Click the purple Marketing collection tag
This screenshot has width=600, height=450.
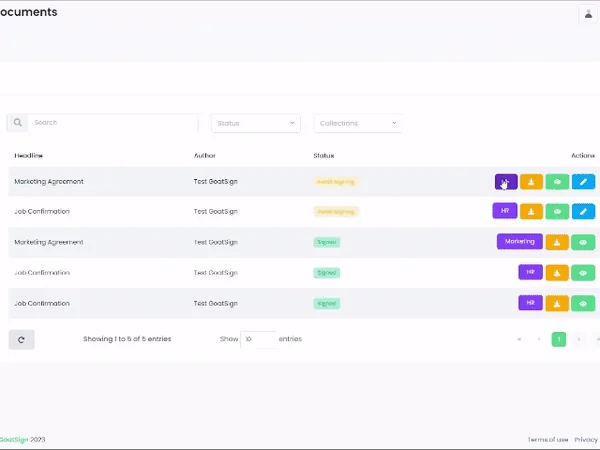click(x=519, y=242)
